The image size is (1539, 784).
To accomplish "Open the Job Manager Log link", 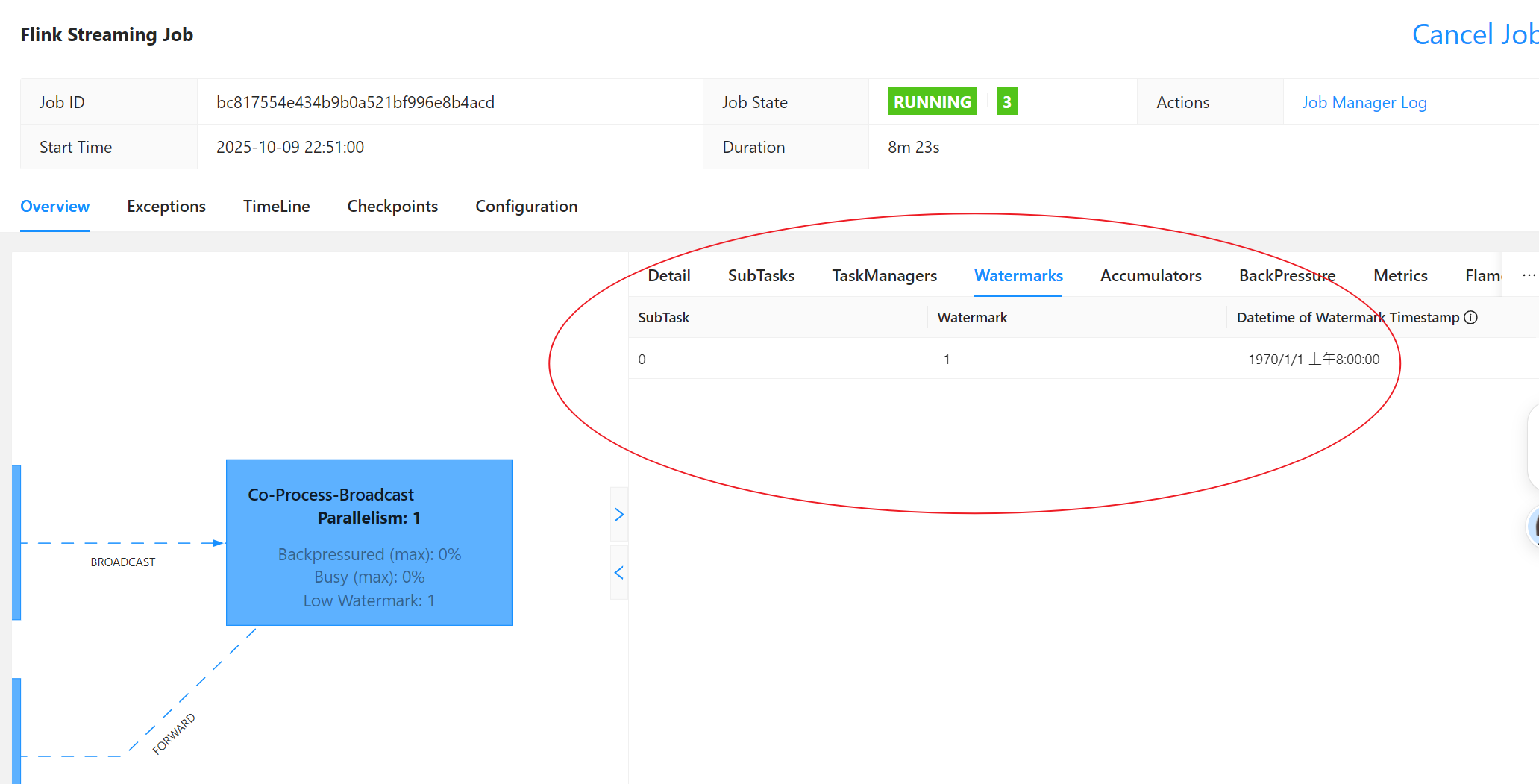I will coord(1364,102).
